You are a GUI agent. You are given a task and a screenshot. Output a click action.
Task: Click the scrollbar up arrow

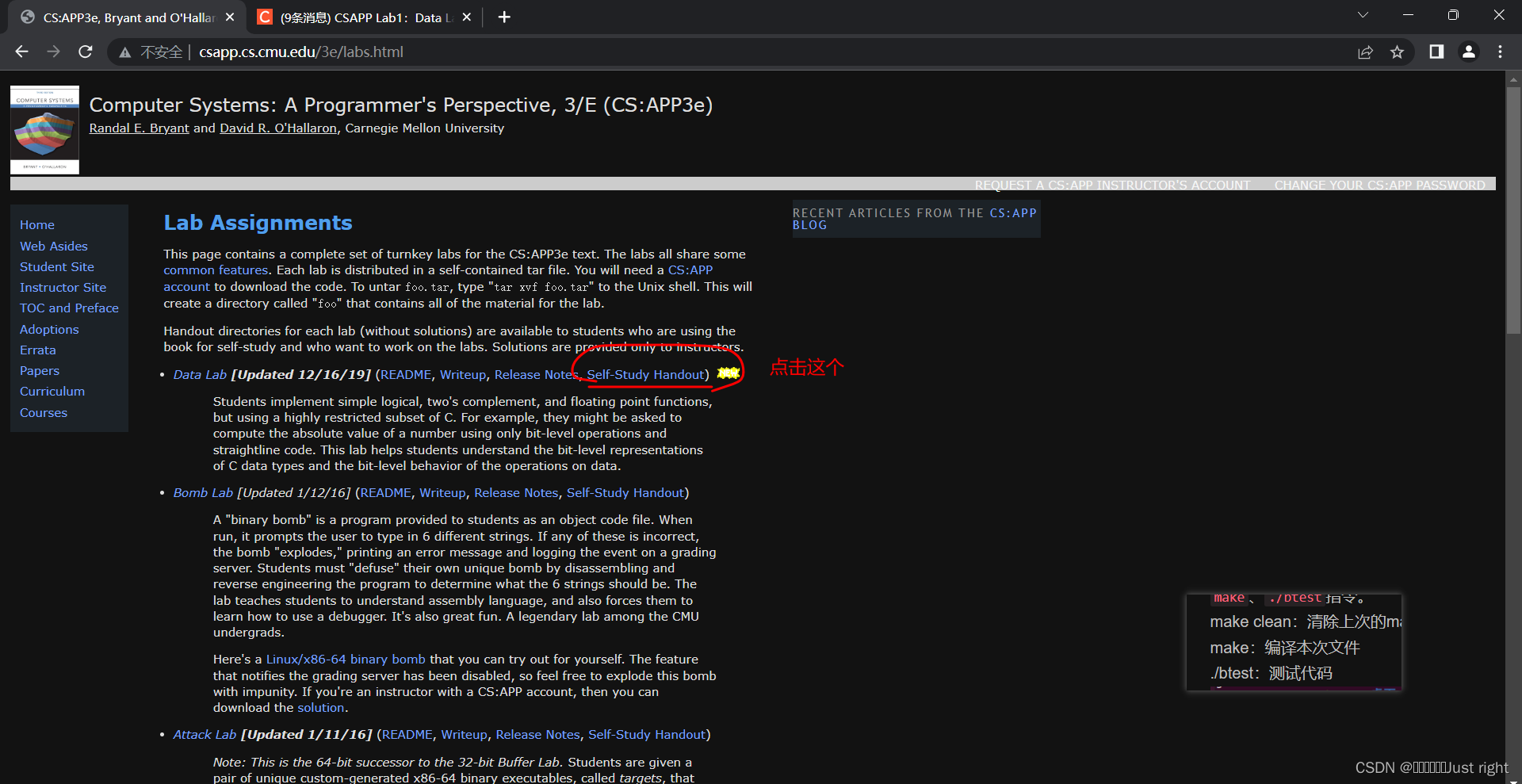(1513, 78)
